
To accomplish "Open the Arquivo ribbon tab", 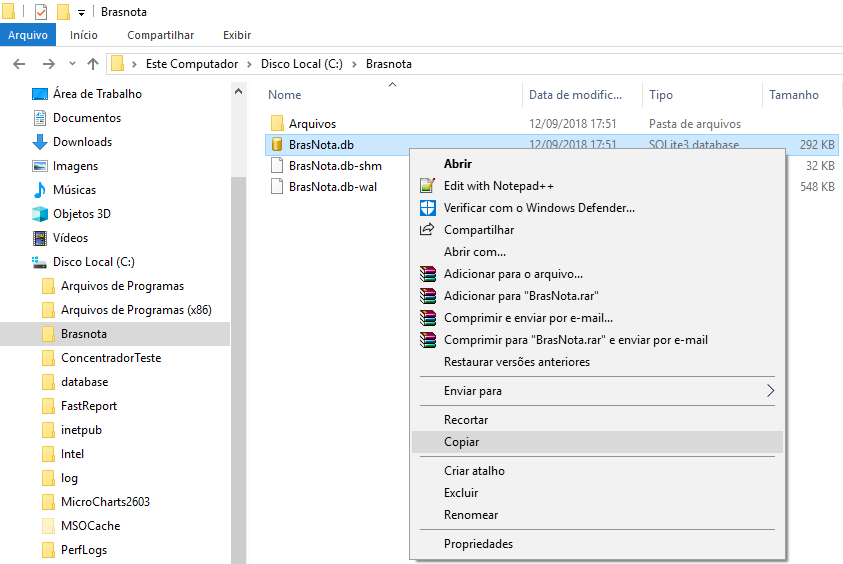I will click(28, 35).
